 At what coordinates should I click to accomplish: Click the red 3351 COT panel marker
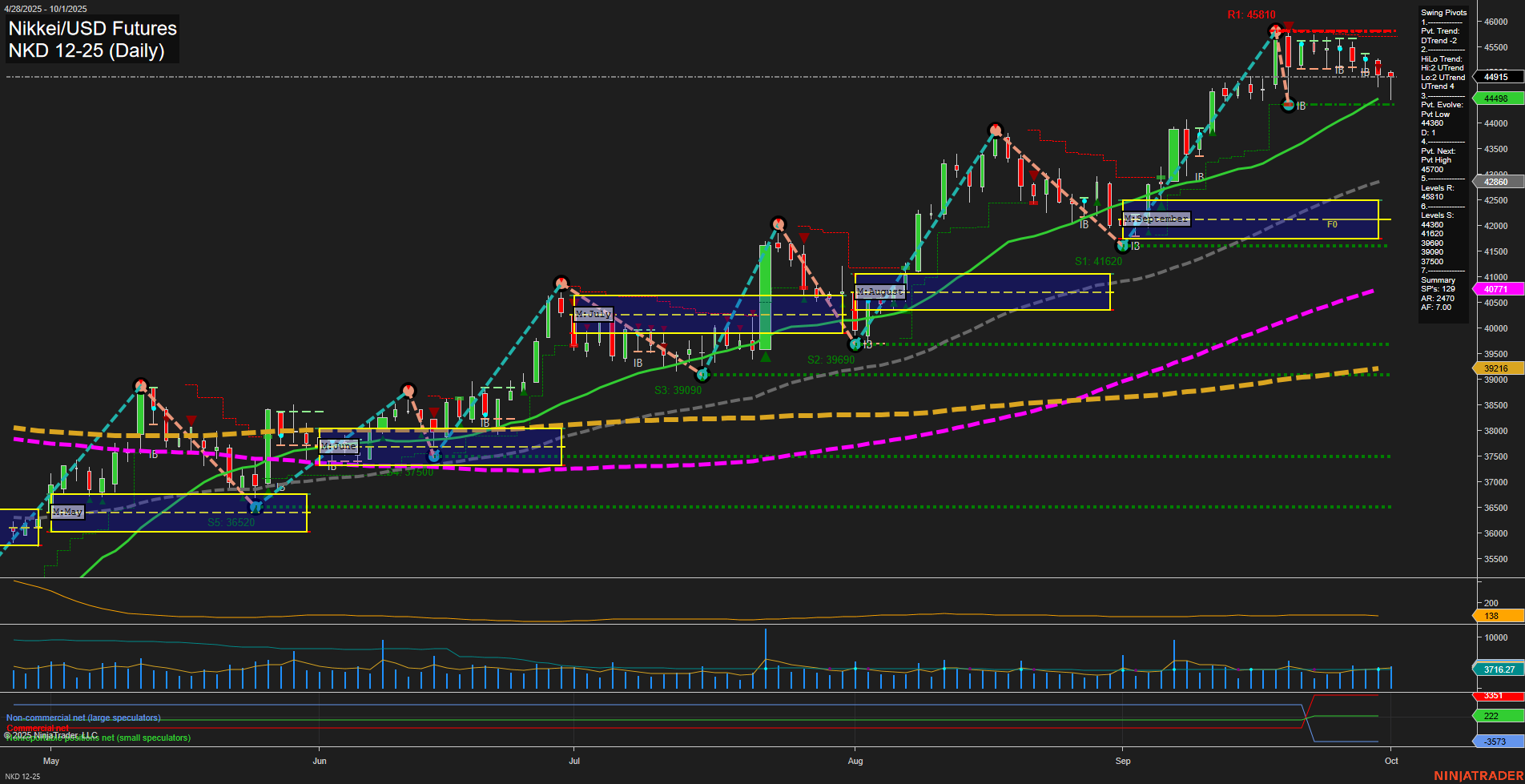coord(1495,694)
